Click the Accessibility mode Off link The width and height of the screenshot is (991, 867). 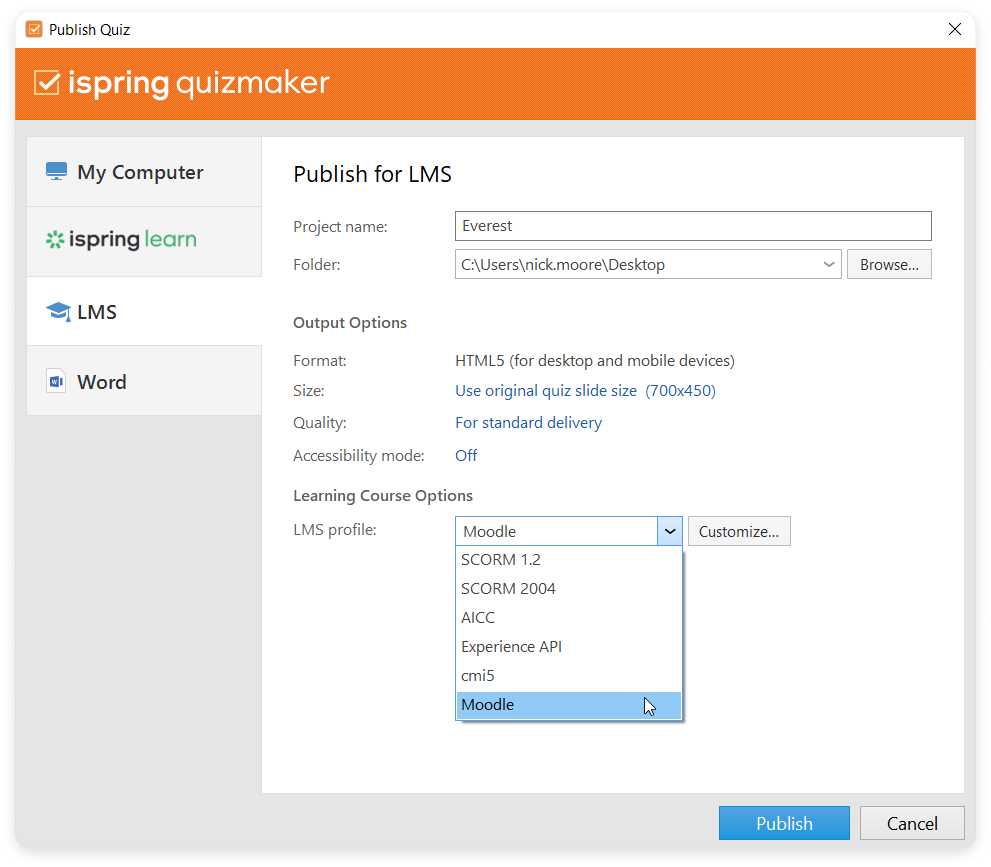pyautogui.click(x=466, y=455)
